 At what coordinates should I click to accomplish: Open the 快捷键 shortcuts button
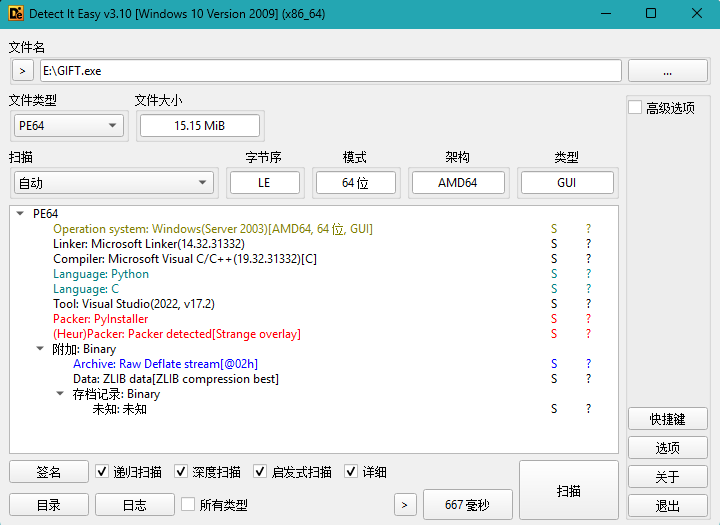668,419
